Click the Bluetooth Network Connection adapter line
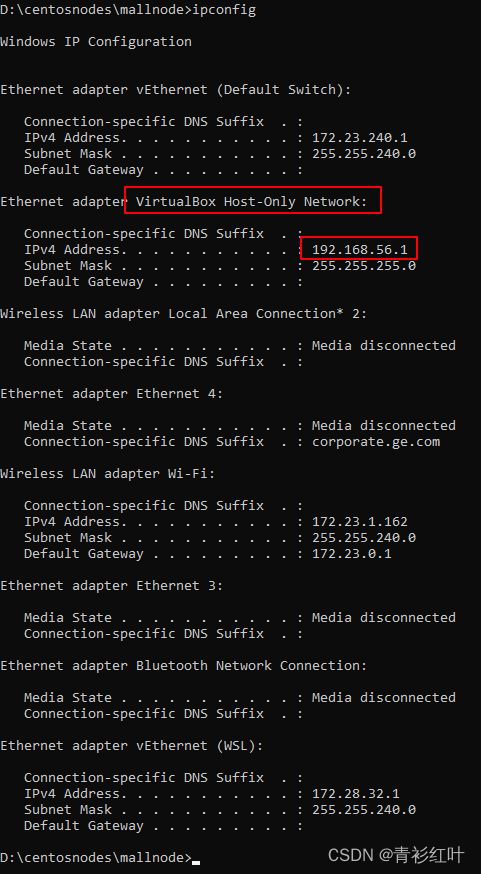The height and width of the screenshot is (874, 481). tap(184, 666)
